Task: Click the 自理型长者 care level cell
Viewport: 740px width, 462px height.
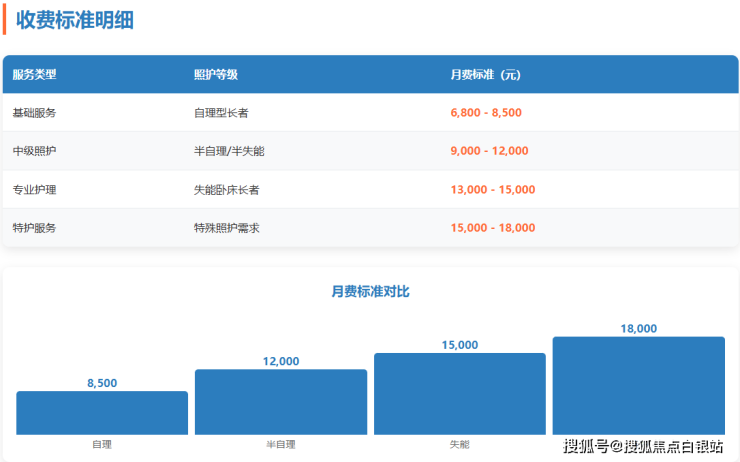Action: [x=220, y=113]
